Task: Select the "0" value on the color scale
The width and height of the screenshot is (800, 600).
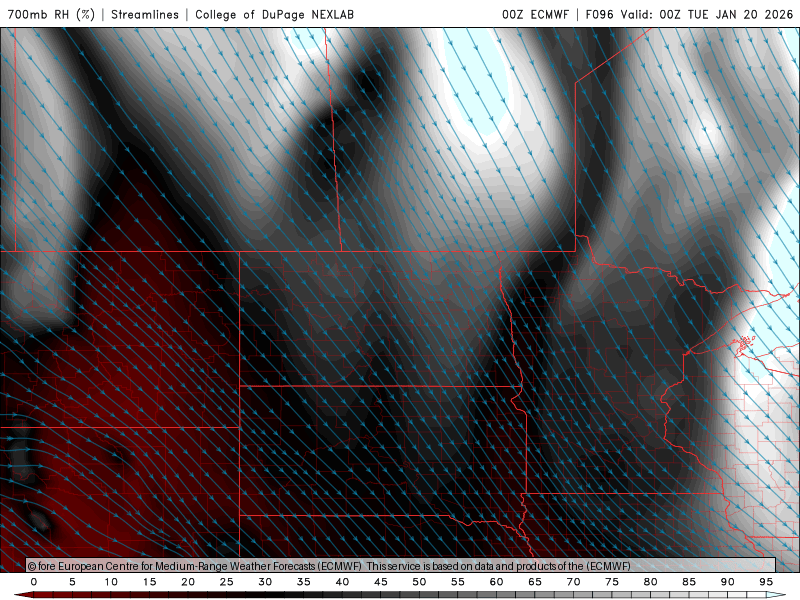Action: [x=34, y=582]
